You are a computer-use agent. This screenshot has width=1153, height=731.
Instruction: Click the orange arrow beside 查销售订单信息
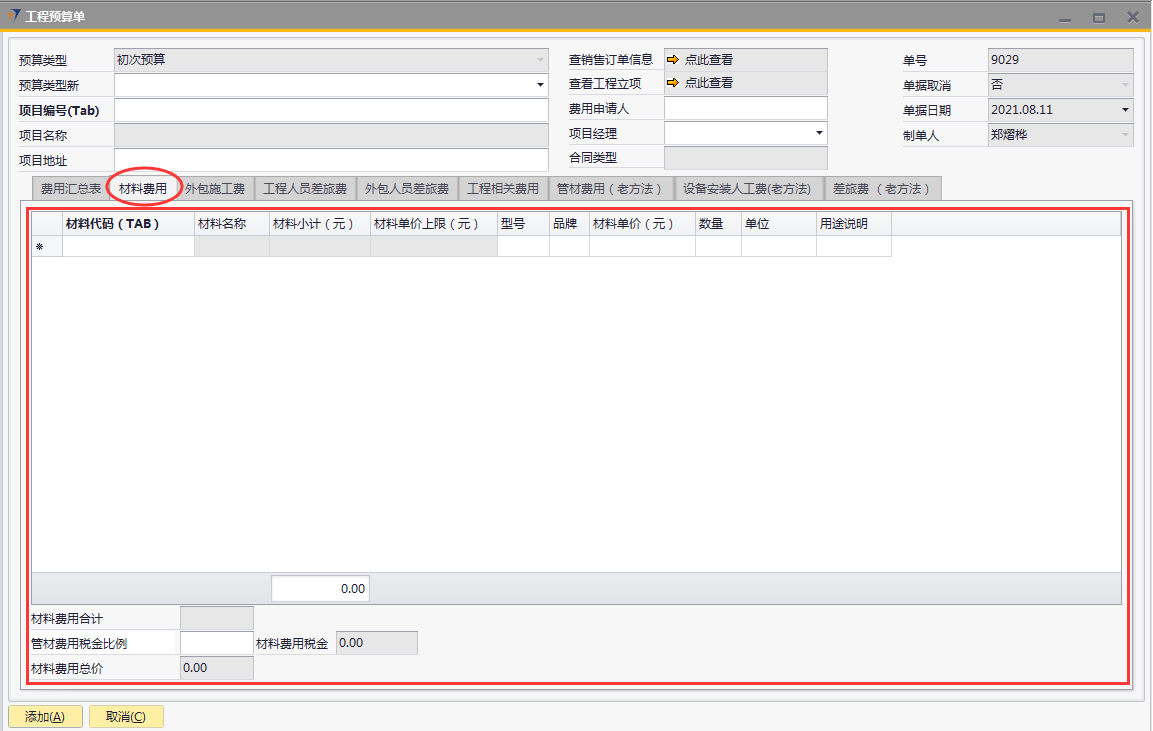[673, 60]
